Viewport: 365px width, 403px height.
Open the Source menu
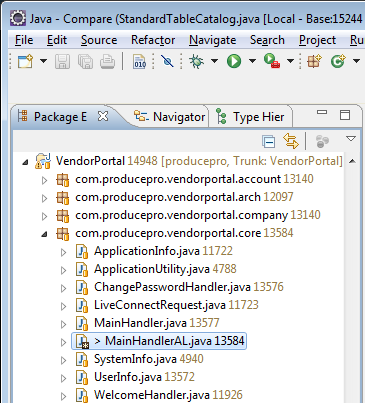[x=99, y=40]
